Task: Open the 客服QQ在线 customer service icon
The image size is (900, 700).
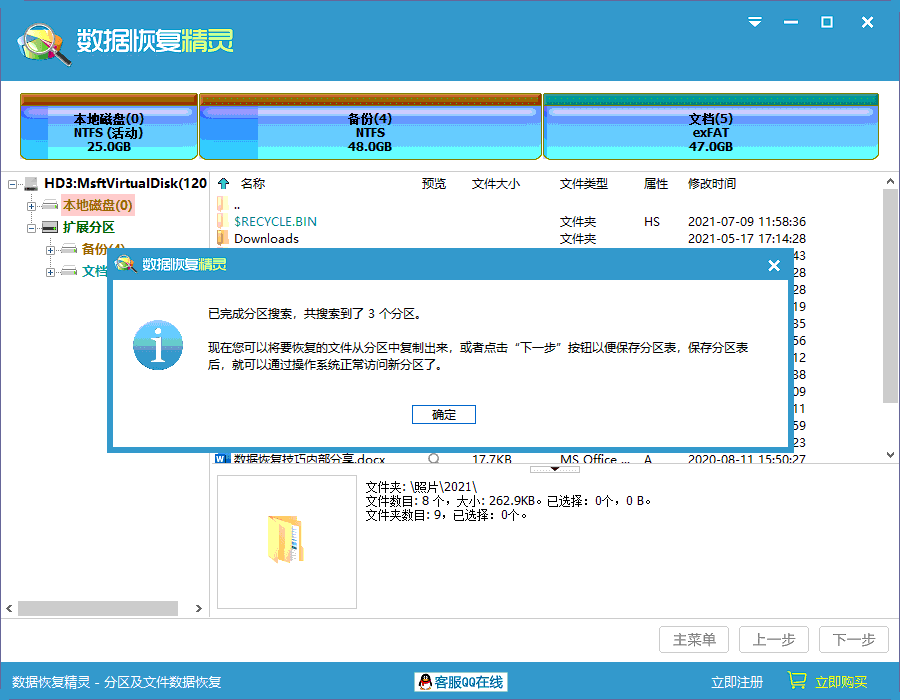Action: coord(425,681)
